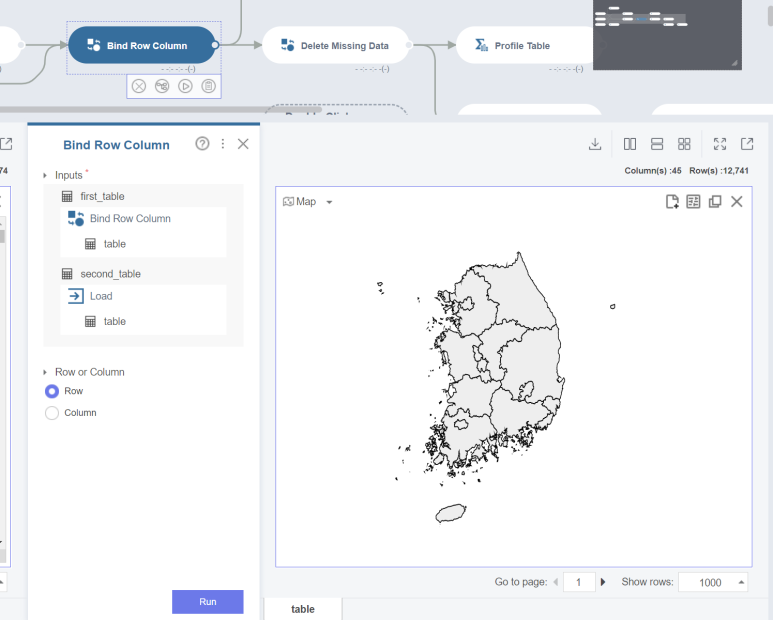This screenshot has width=773, height=620.
Task: Select the Row radio option
Action: [x=52, y=391]
